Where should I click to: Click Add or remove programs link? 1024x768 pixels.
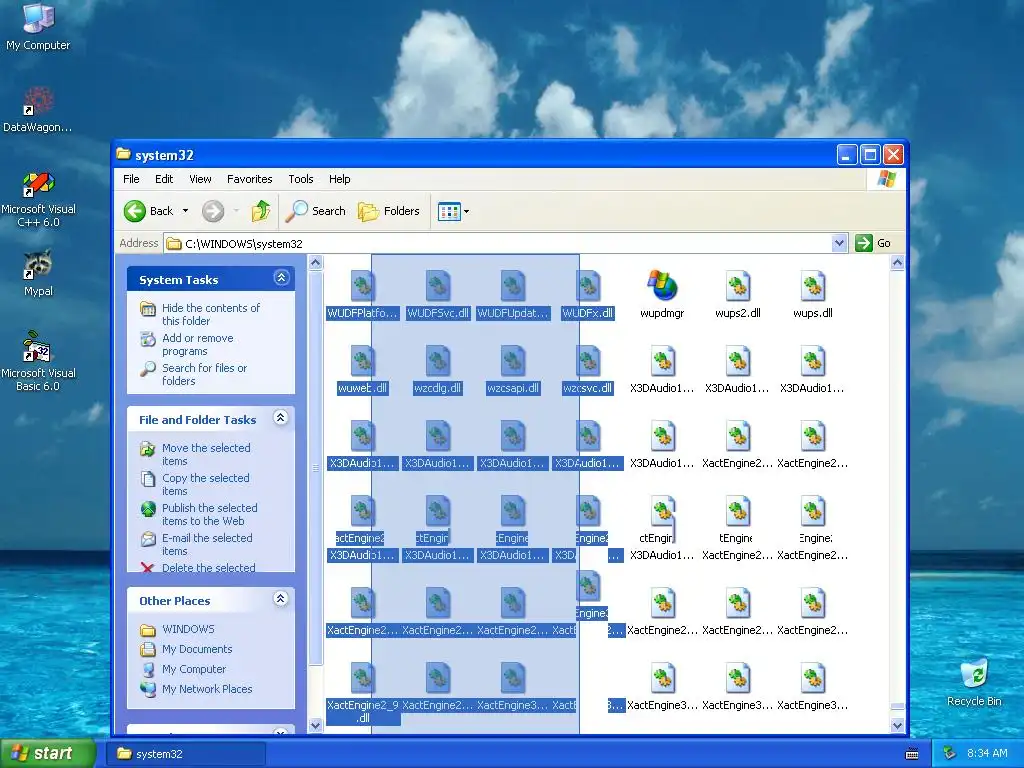[197, 344]
